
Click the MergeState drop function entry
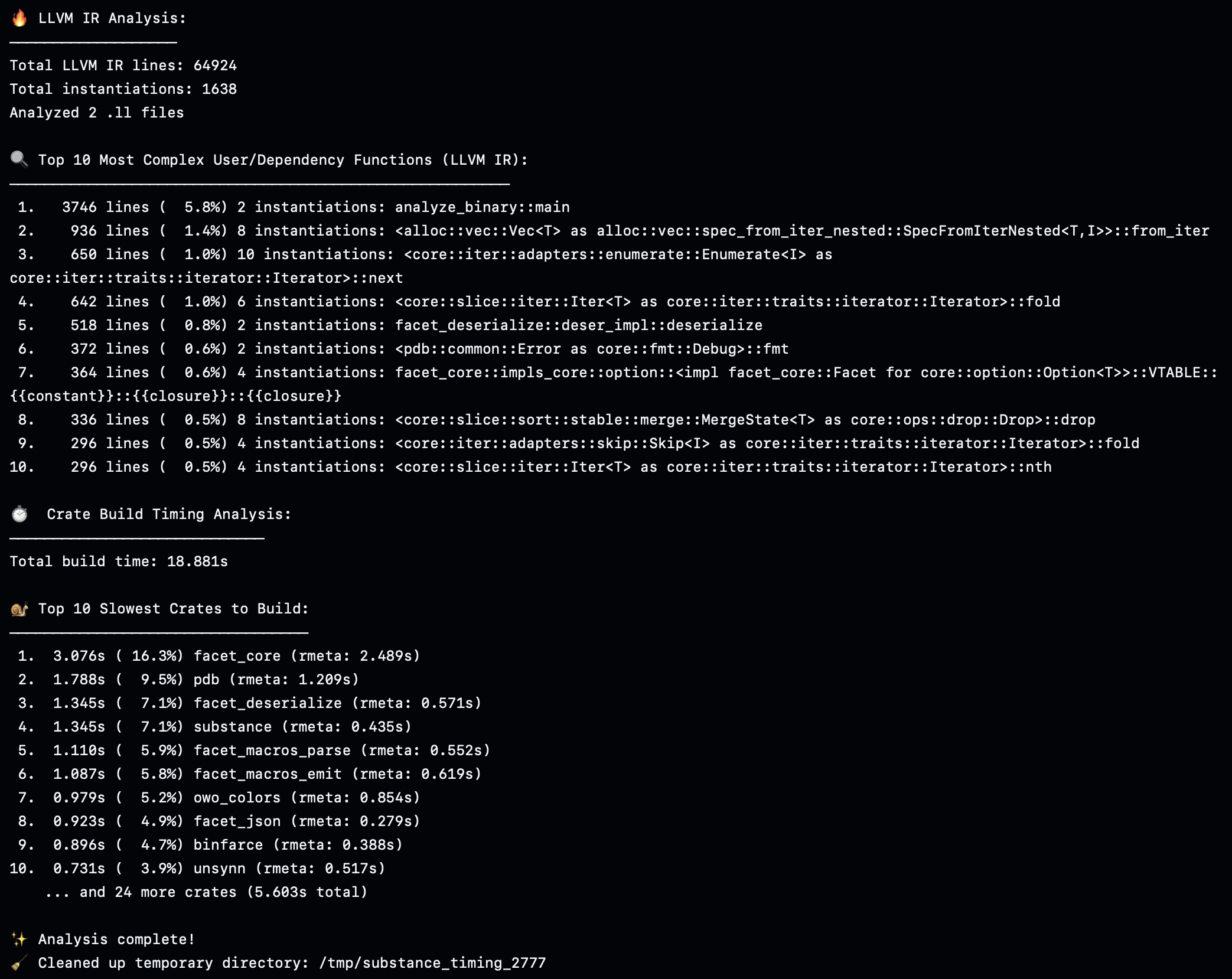pos(745,420)
